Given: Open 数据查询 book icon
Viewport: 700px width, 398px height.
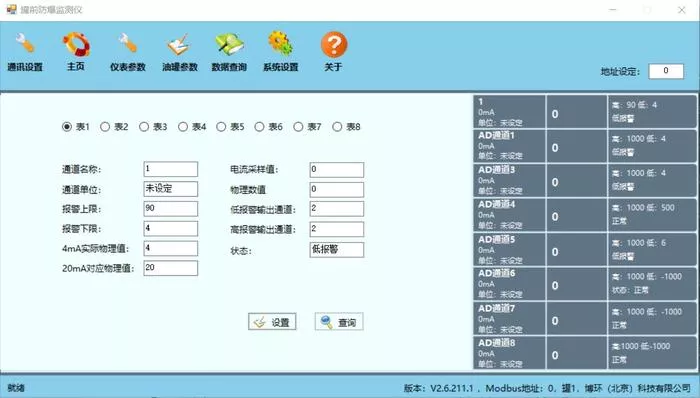Looking at the screenshot, I should click(229, 44).
